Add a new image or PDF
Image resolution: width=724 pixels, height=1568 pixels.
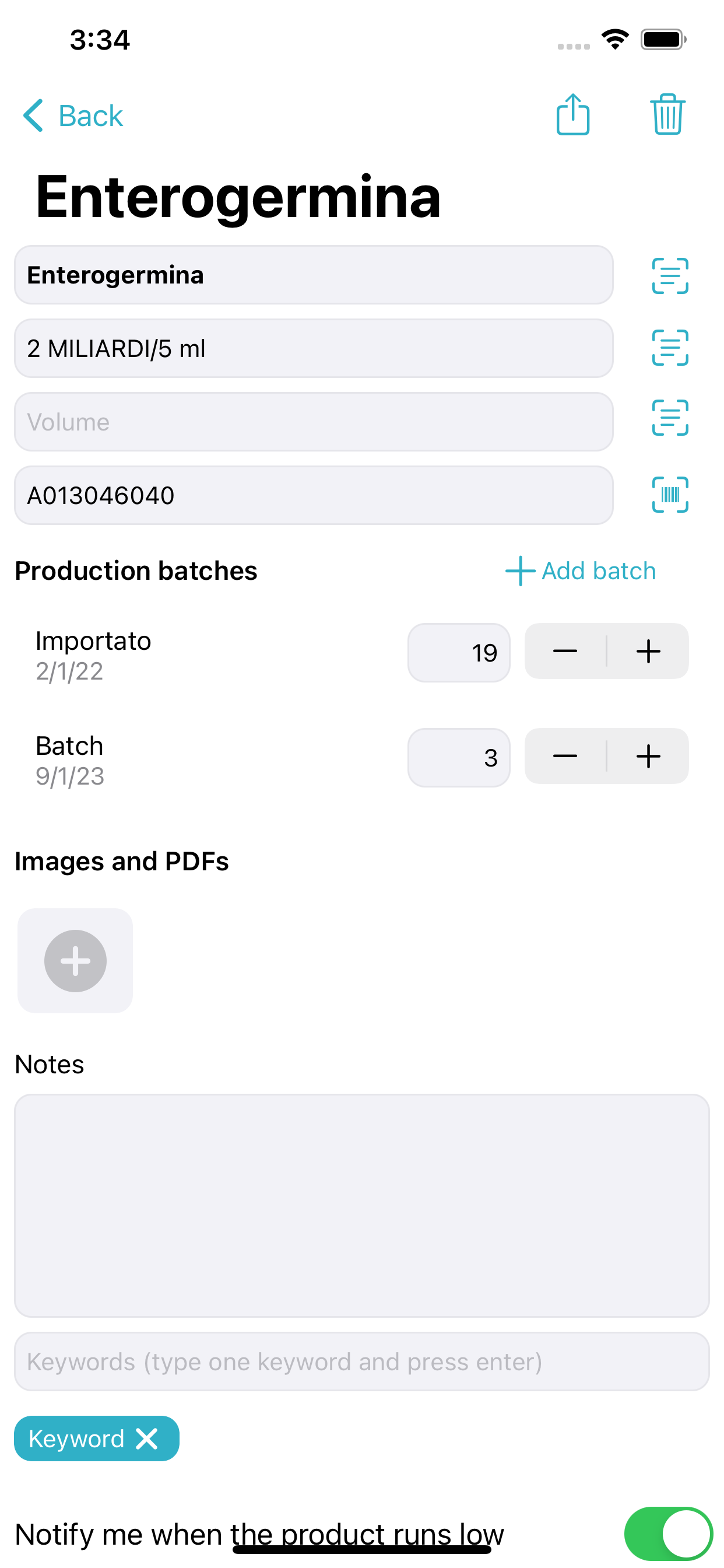pyautogui.click(x=75, y=961)
